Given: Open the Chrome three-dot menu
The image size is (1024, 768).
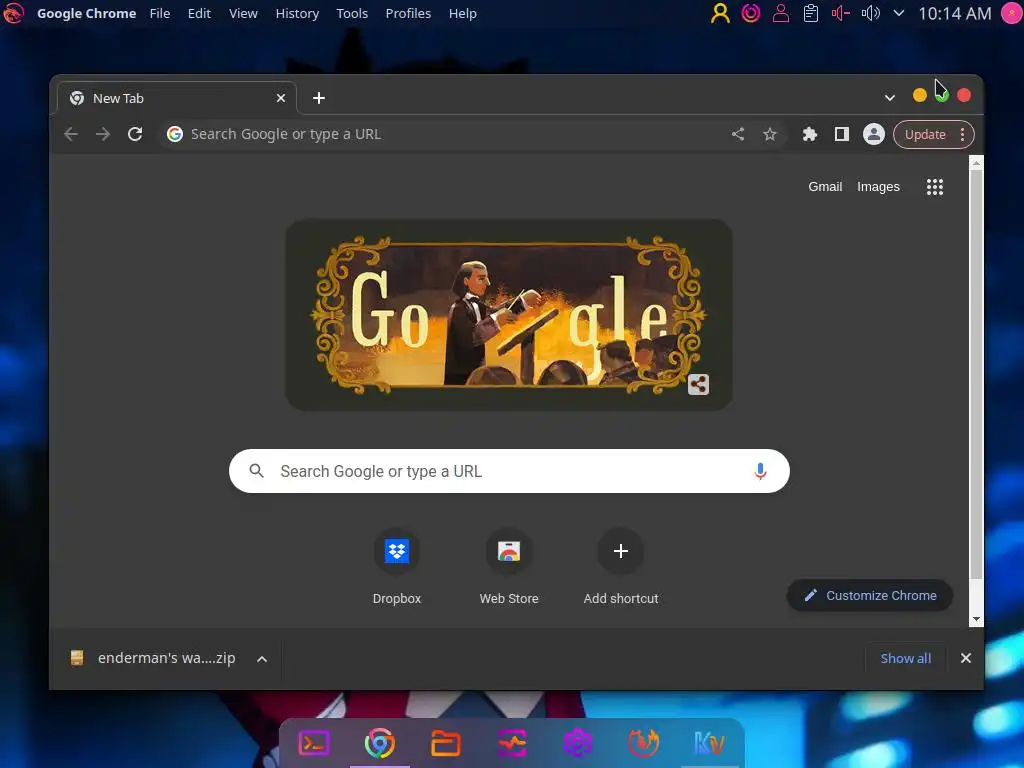Looking at the screenshot, I should 962,134.
